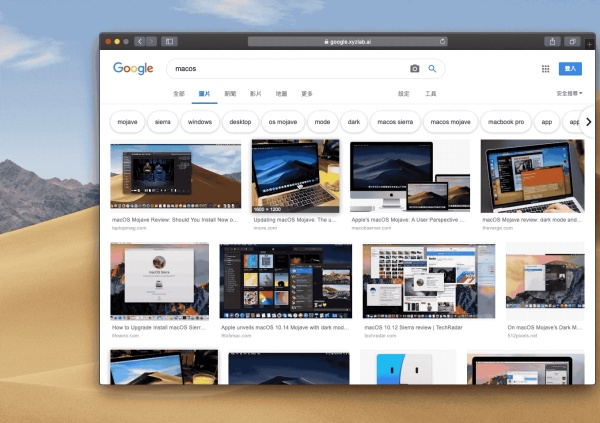The image size is (600, 423).
Task: Select the sierra suggestion chip
Action: (163, 122)
